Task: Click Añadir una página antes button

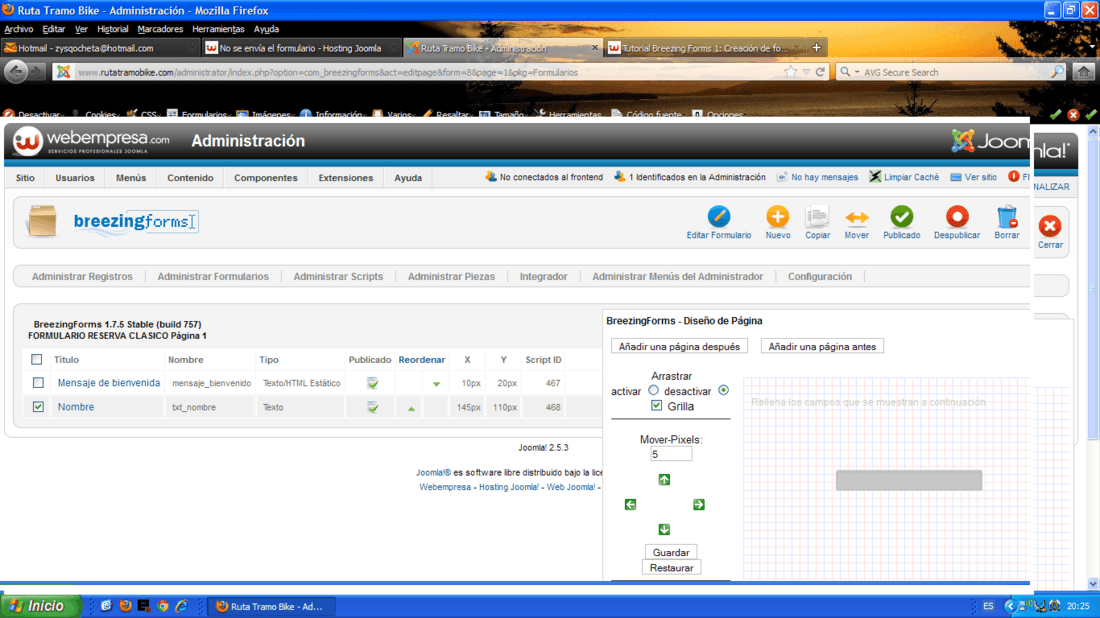Action: tap(822, 347)
